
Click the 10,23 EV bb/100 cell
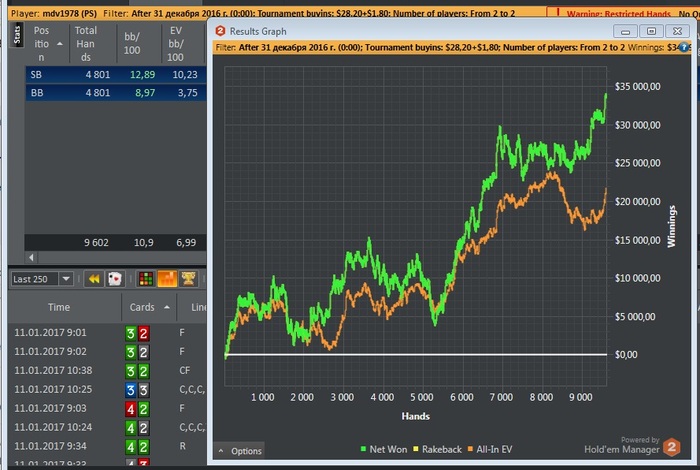point(185,75)
